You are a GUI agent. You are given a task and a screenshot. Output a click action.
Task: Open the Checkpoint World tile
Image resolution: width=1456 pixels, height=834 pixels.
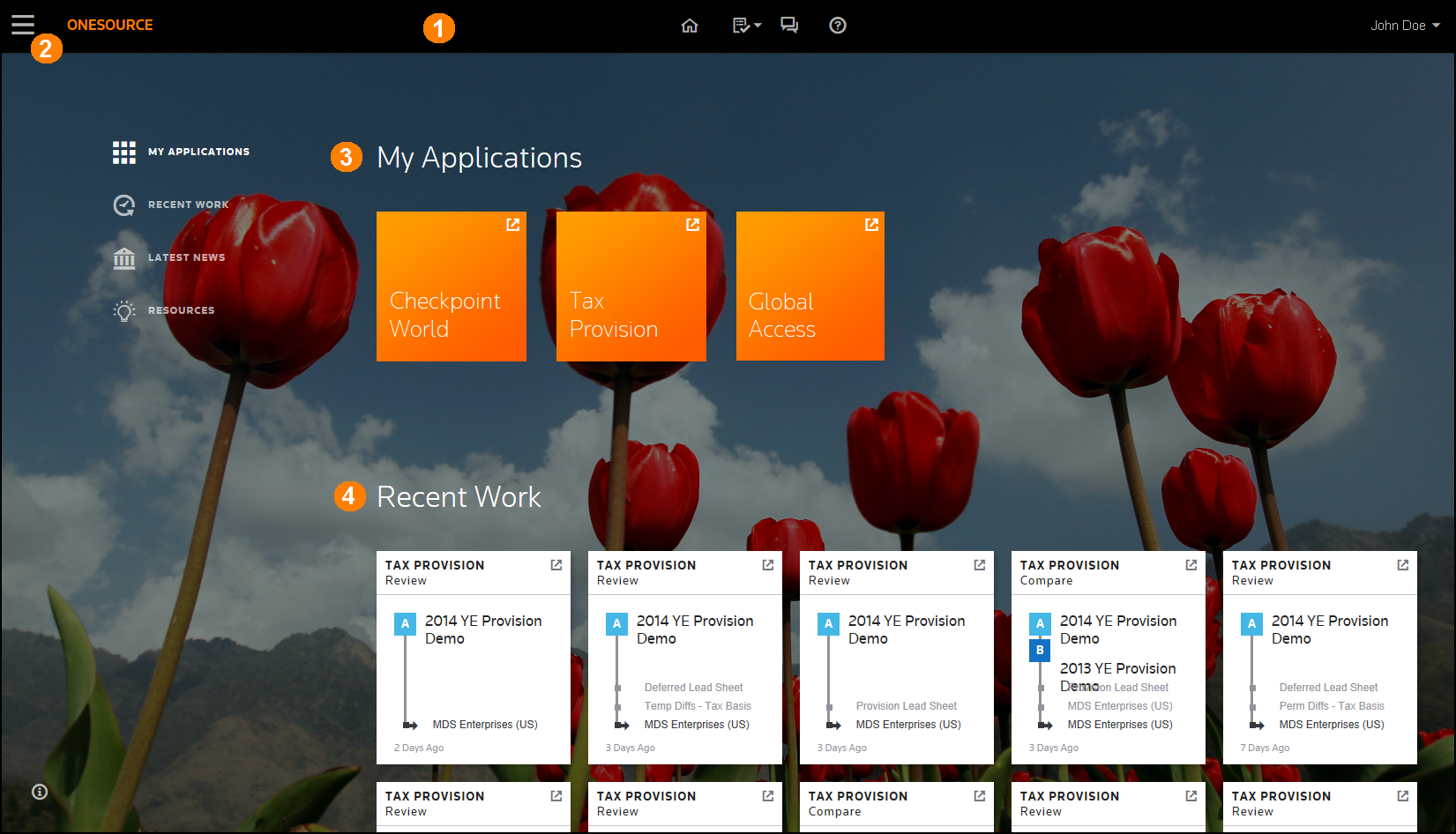[x=452, y=287]
